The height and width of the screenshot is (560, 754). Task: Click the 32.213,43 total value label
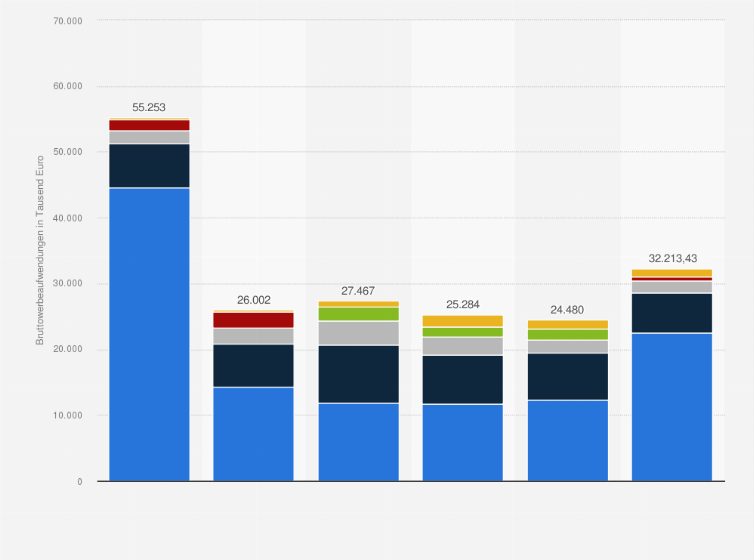[672, 256]
